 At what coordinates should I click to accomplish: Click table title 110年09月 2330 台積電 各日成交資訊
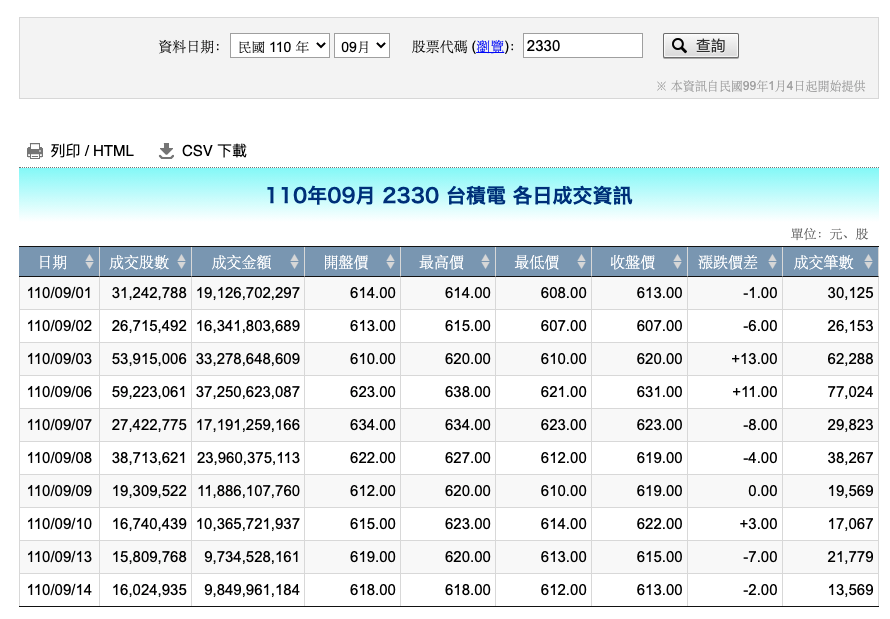click(x=448, y=196)
